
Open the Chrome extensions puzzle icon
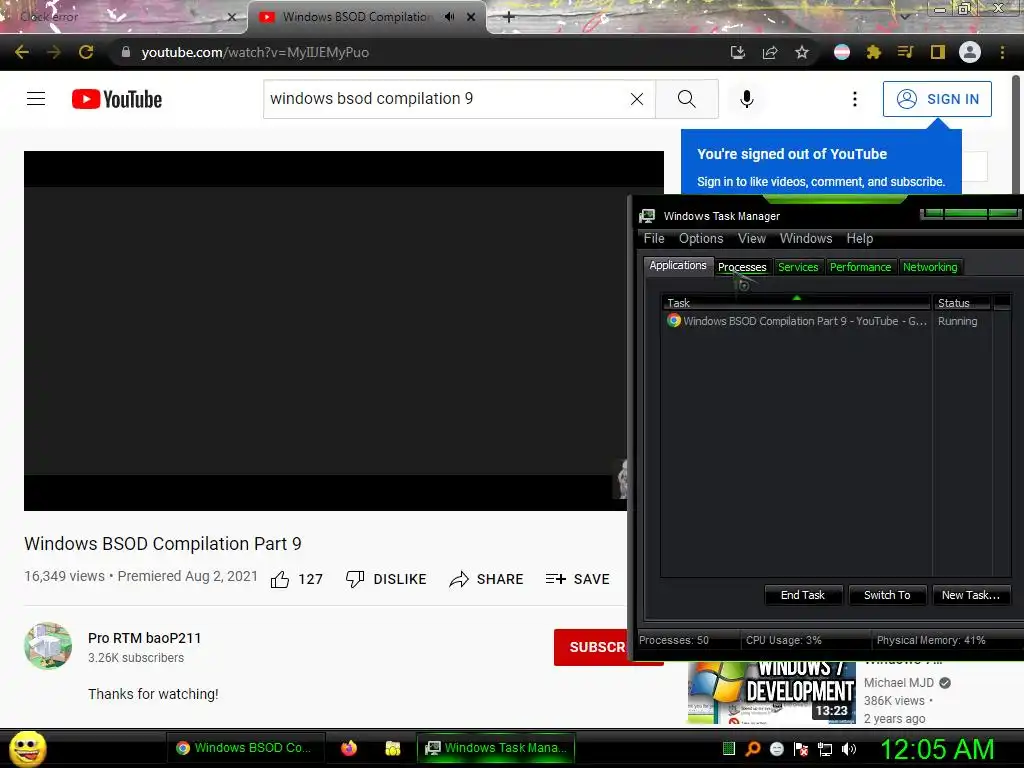[874, 52]
